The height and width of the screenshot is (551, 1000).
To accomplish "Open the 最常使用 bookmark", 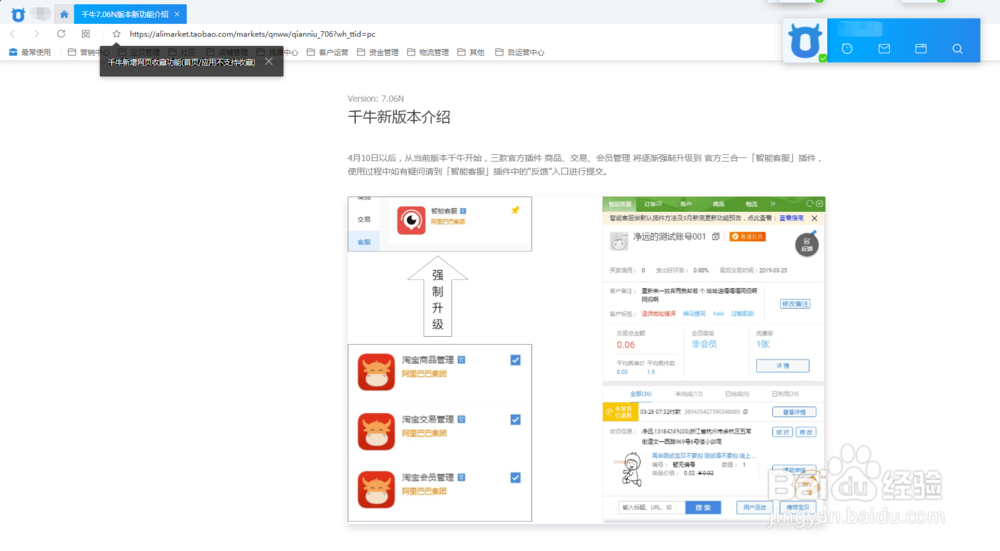I will pyautogui.click(x=30, y=52).
